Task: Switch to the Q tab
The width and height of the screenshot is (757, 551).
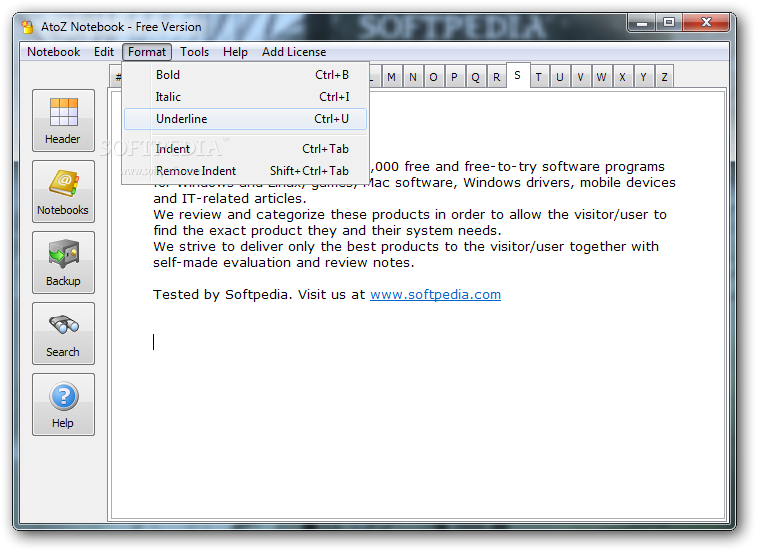Action: coord(476,77)
